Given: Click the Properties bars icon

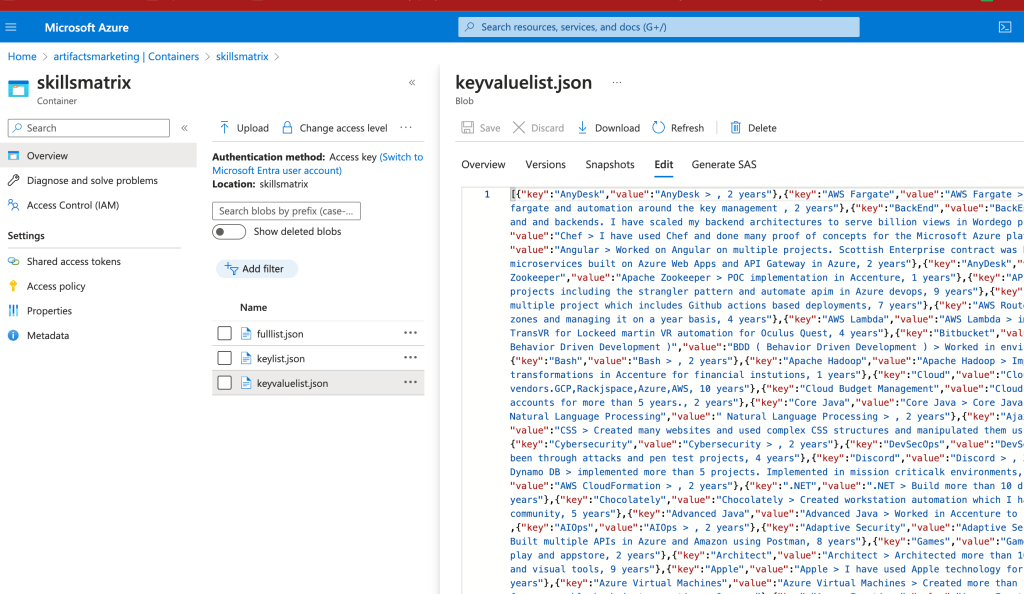Looking at the screenshot, I should pos(13,311).
